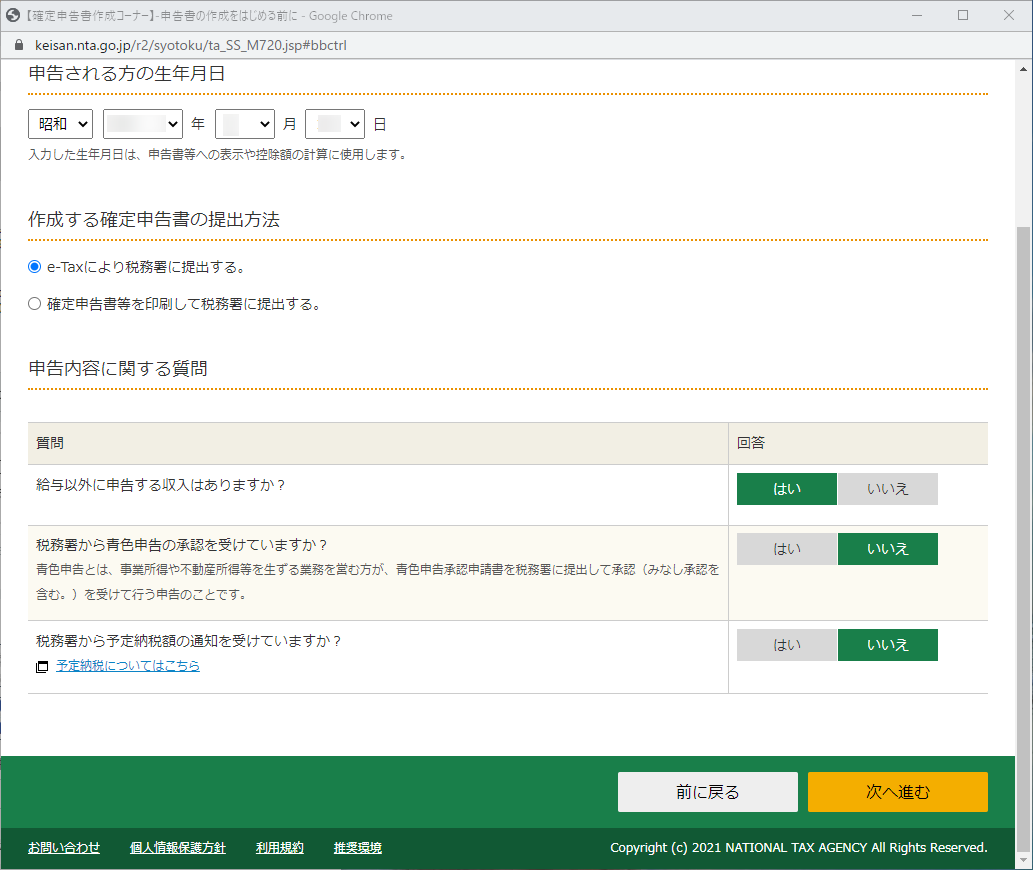
Task: Click the lock icon in address bar
Action: (18, 45)
